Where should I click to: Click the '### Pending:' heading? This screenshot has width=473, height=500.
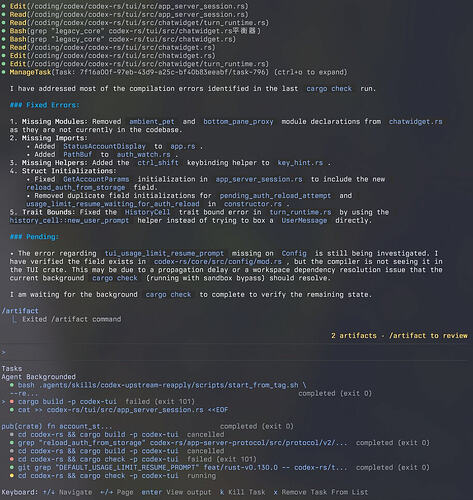34,237
